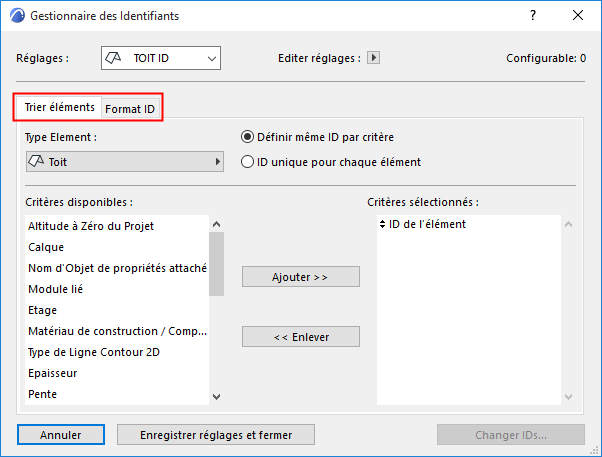Open the TOIT ID réglages dropdown
The image size is (602, 457).
click(x=160, y=58)
